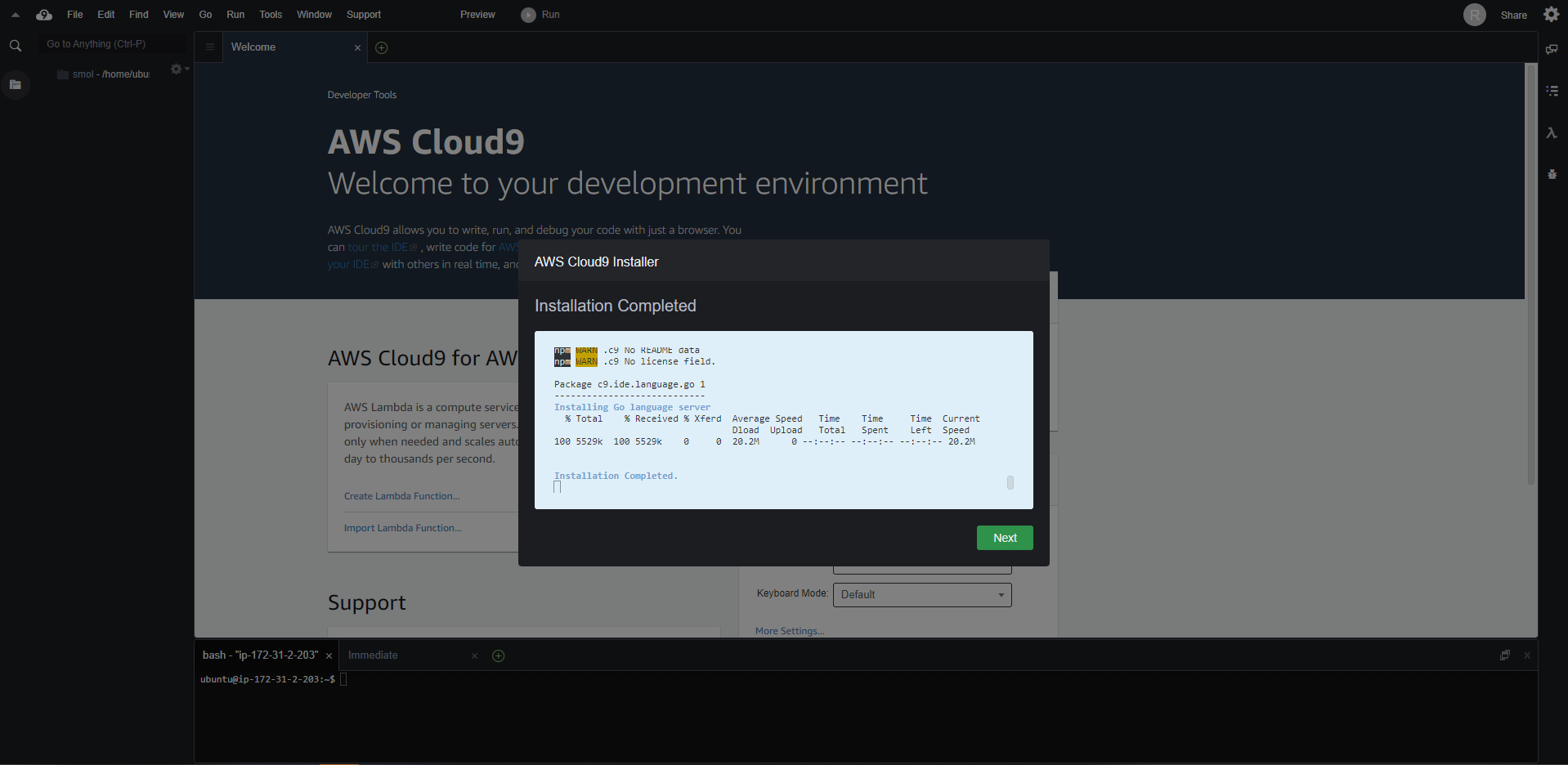The height and width of the screenshot is (765, 1568).
Task: Click the installer log scrollbar thumb
Action: point(1010,482)
